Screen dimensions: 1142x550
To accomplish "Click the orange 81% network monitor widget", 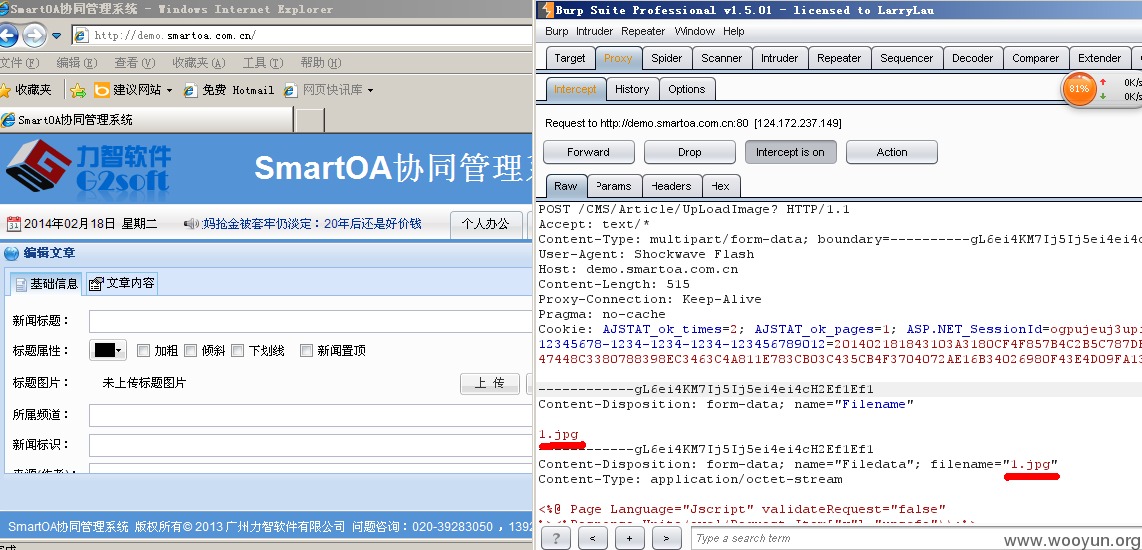I will (x=1079, y=89).
